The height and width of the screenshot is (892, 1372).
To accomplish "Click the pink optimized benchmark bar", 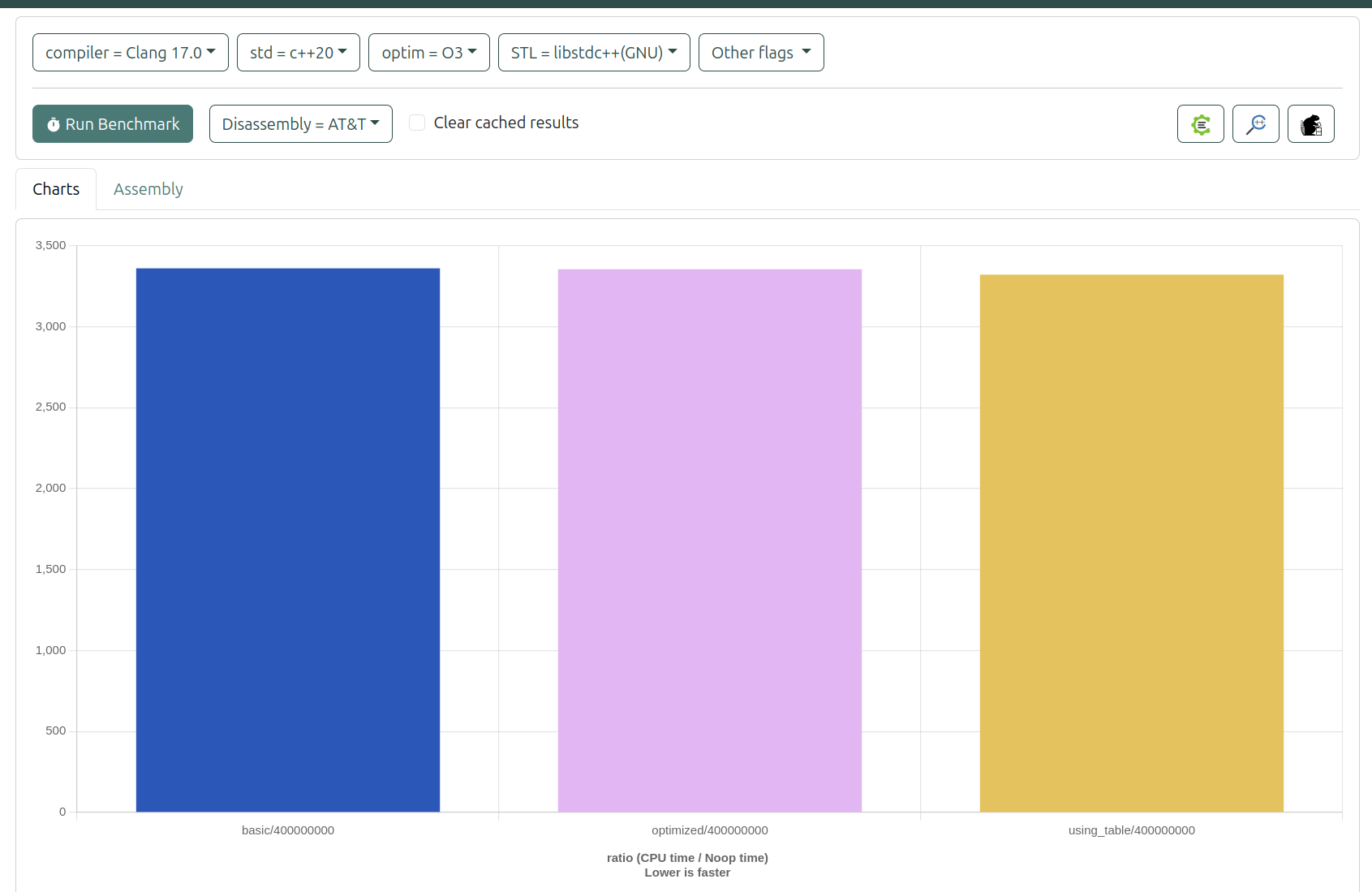I will click(709, 540).
